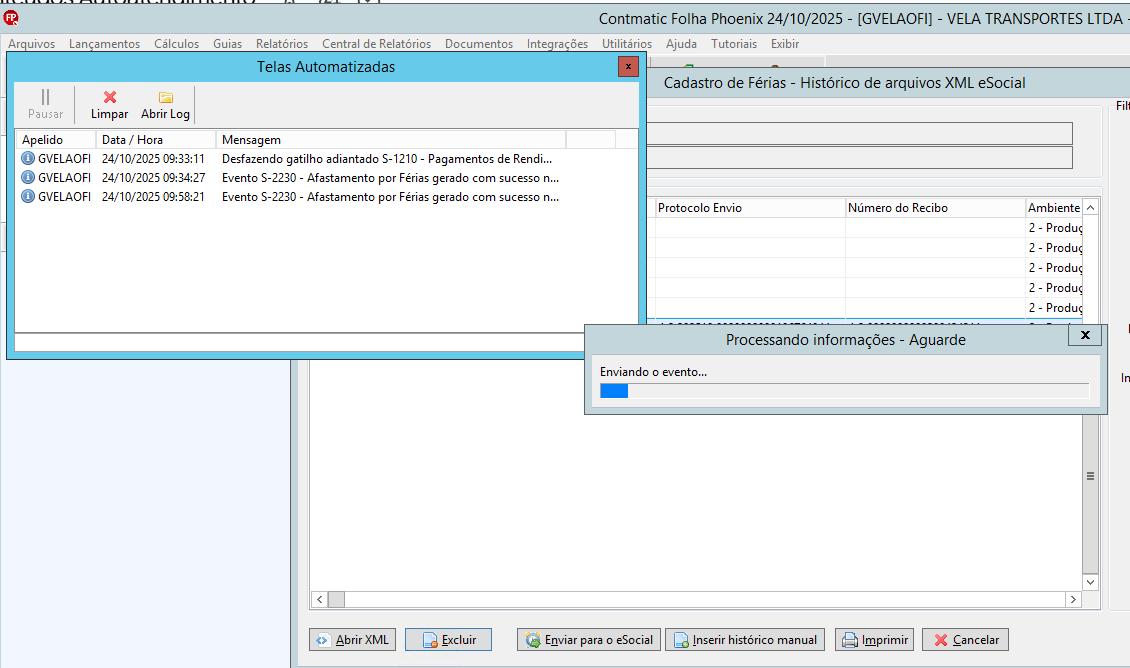This screenshot has height=668, width=1130.
Task: Print the history with Imprimir
Action: [x=874, y=640]
